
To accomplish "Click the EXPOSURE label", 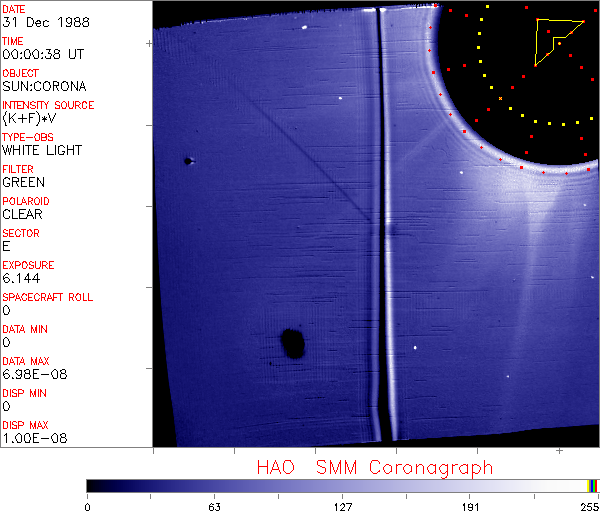I will point(28,265).
